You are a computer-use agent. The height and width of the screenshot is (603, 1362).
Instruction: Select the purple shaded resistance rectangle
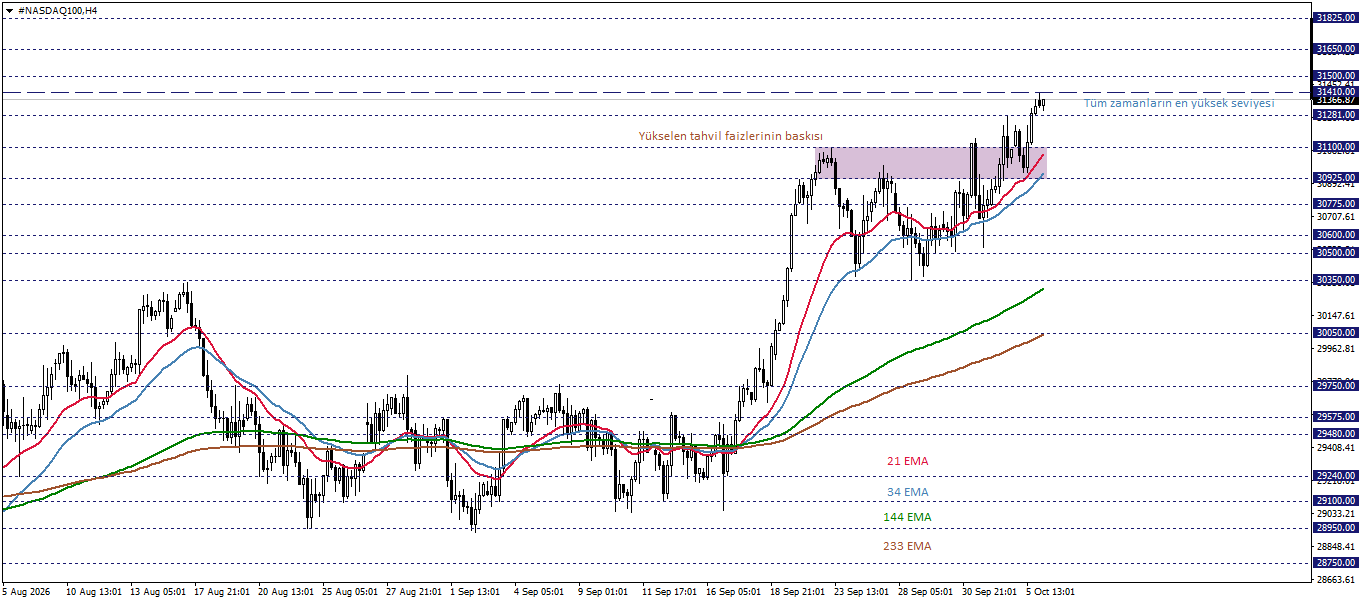point(930,163)
